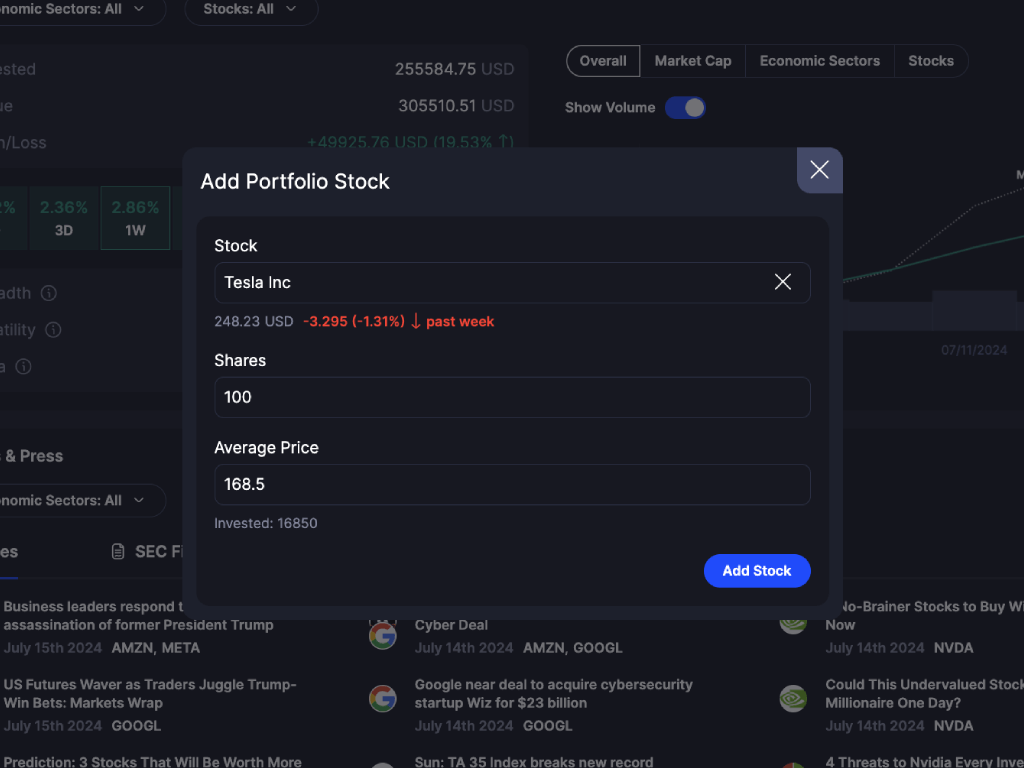Click GOOGL ticker under US Futures article
1024x768 pixels.
(x=136, y=726)
